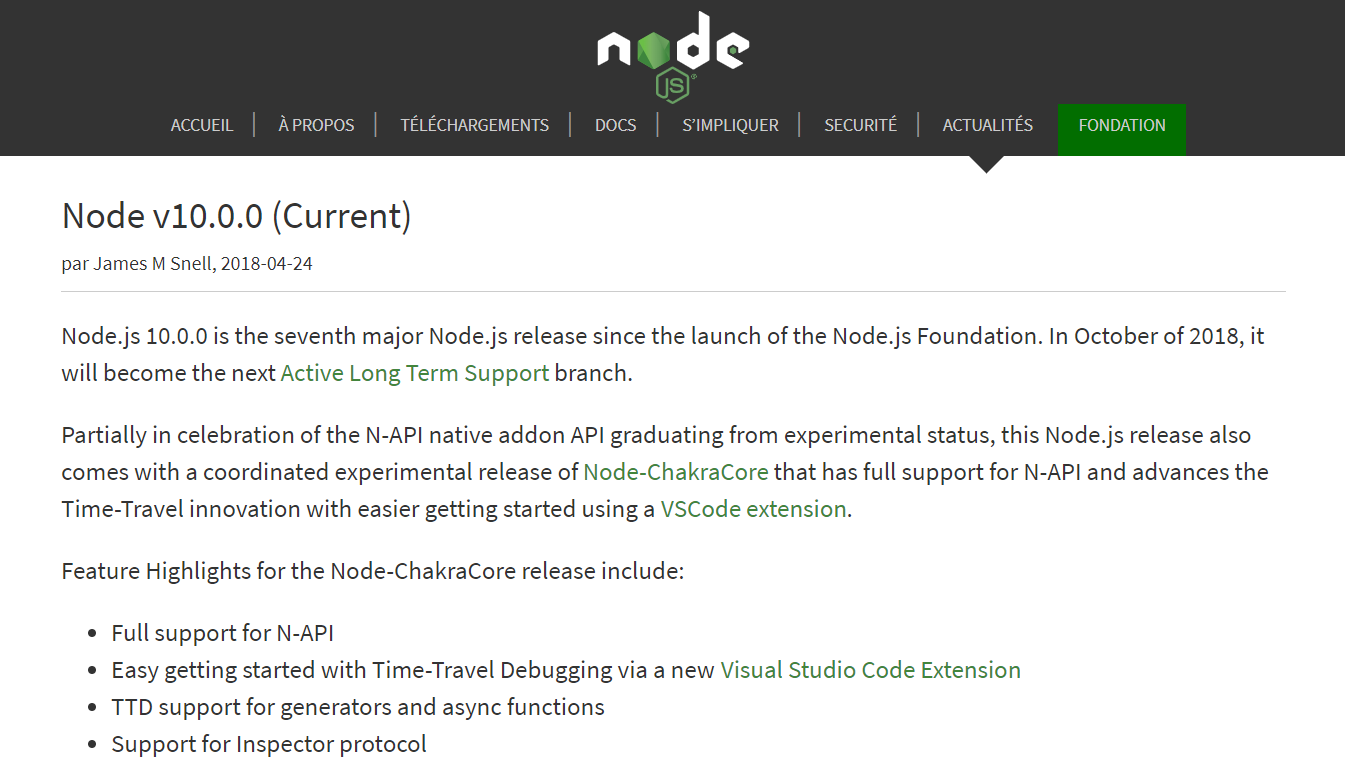Click the Node.js logo in the header
This screenshot has height=766, width=1345.
673,57
